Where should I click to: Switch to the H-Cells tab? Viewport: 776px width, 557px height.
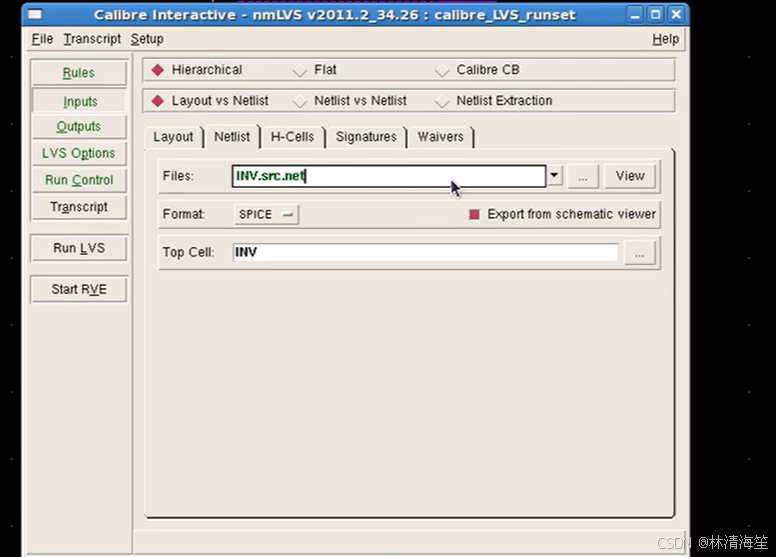(292, 137)
